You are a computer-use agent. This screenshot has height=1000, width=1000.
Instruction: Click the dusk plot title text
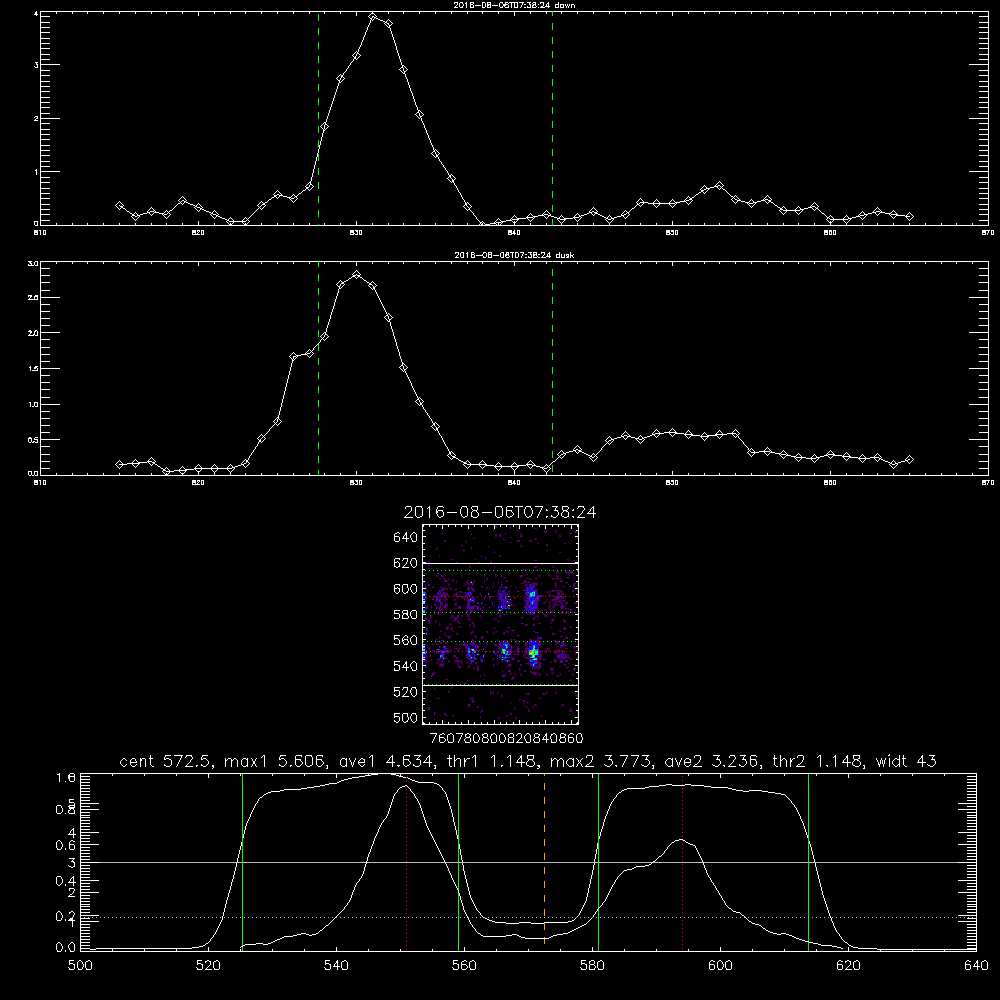coord(514,255)
